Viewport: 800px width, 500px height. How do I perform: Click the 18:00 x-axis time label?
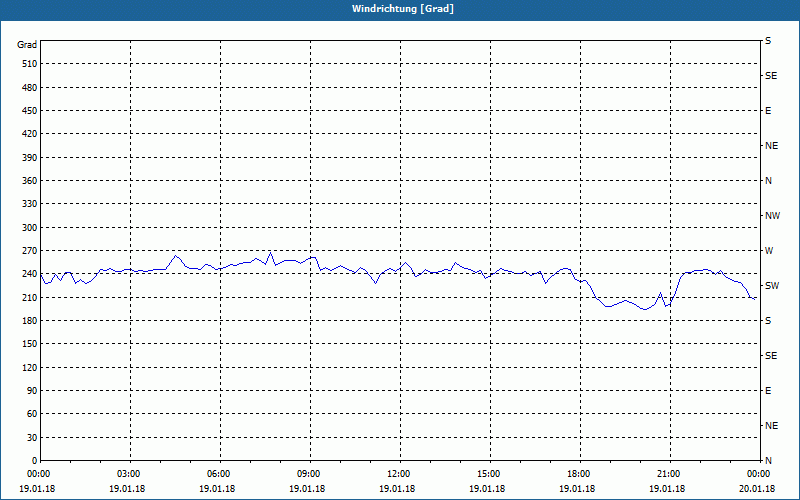(580, 474)
